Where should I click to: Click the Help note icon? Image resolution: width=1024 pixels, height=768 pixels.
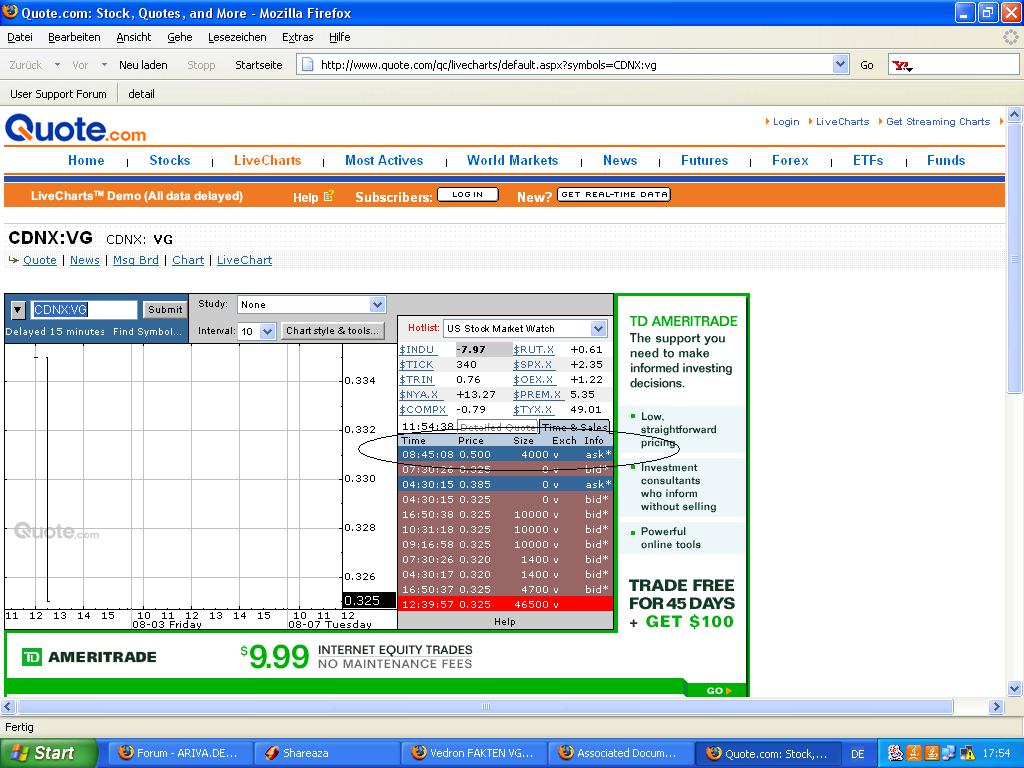coord(328,196)
